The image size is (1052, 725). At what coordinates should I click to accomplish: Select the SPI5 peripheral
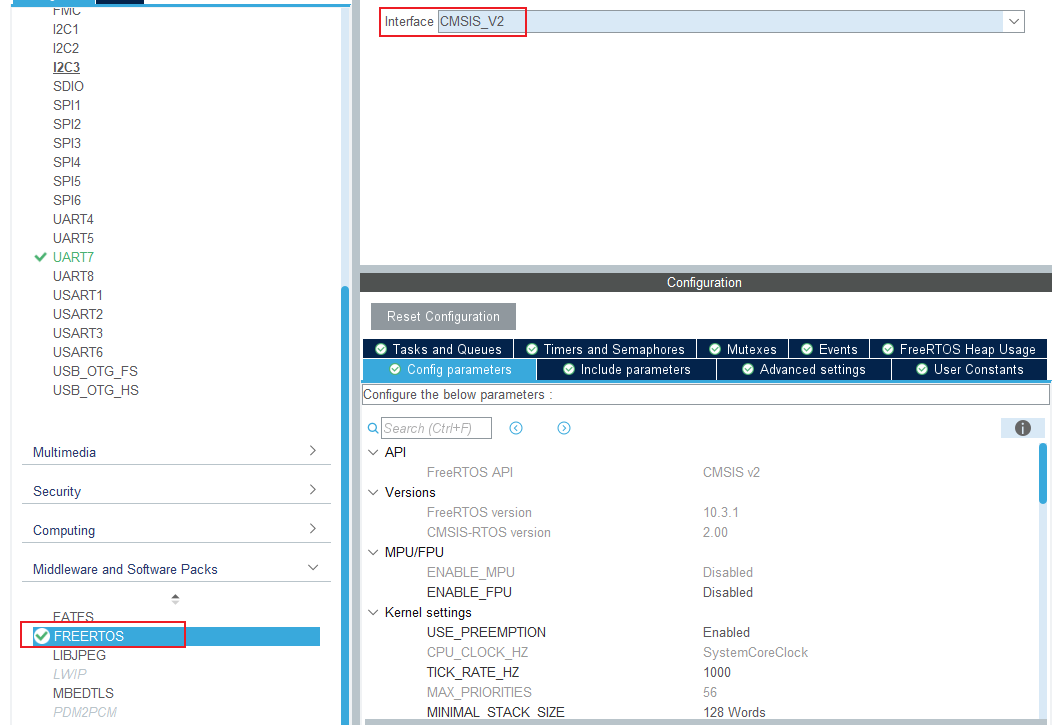pyautogui.click(x=67, y=181)
